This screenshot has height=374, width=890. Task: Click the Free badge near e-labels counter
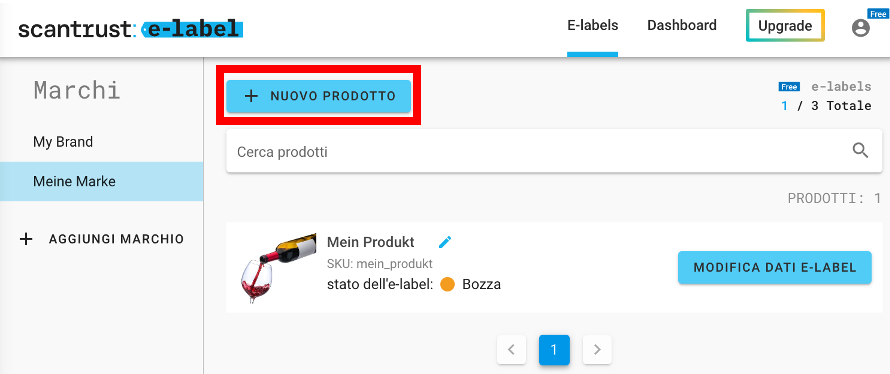coord(789,87)
